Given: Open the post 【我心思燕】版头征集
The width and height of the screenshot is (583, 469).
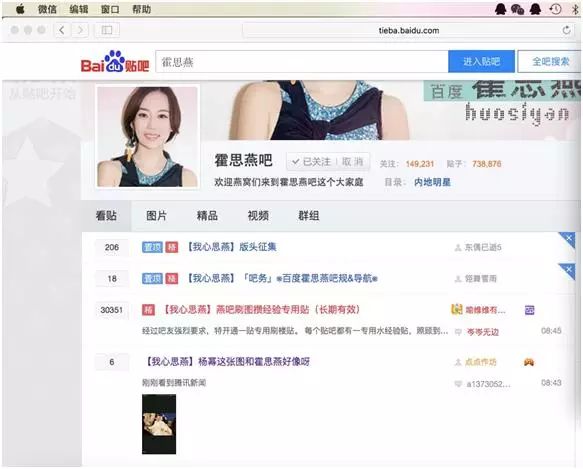Looking at the screenshot, I should (x=230, y=247).
